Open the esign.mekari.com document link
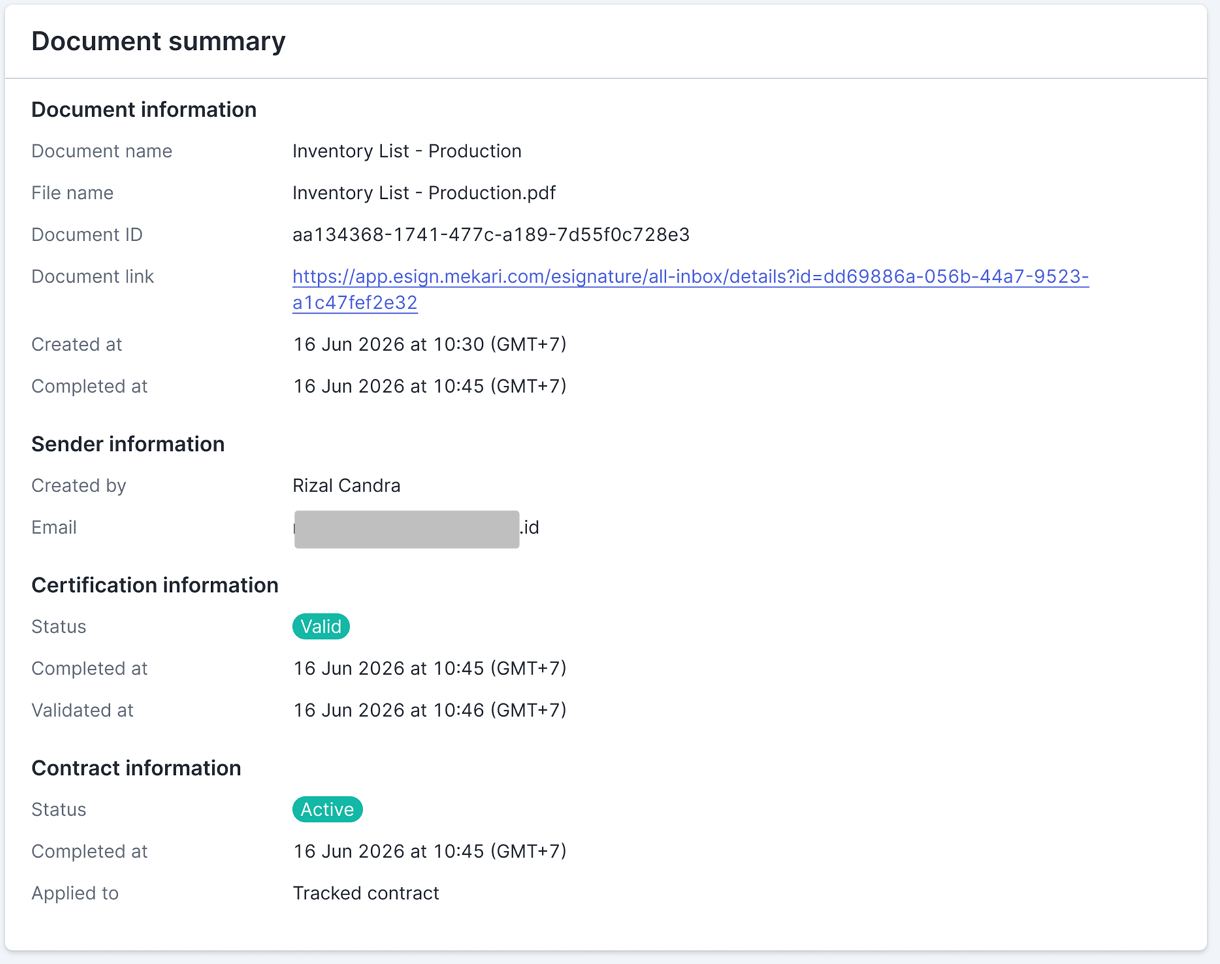Viewport: 1220px width, 964px height. (x=690, y=289)
